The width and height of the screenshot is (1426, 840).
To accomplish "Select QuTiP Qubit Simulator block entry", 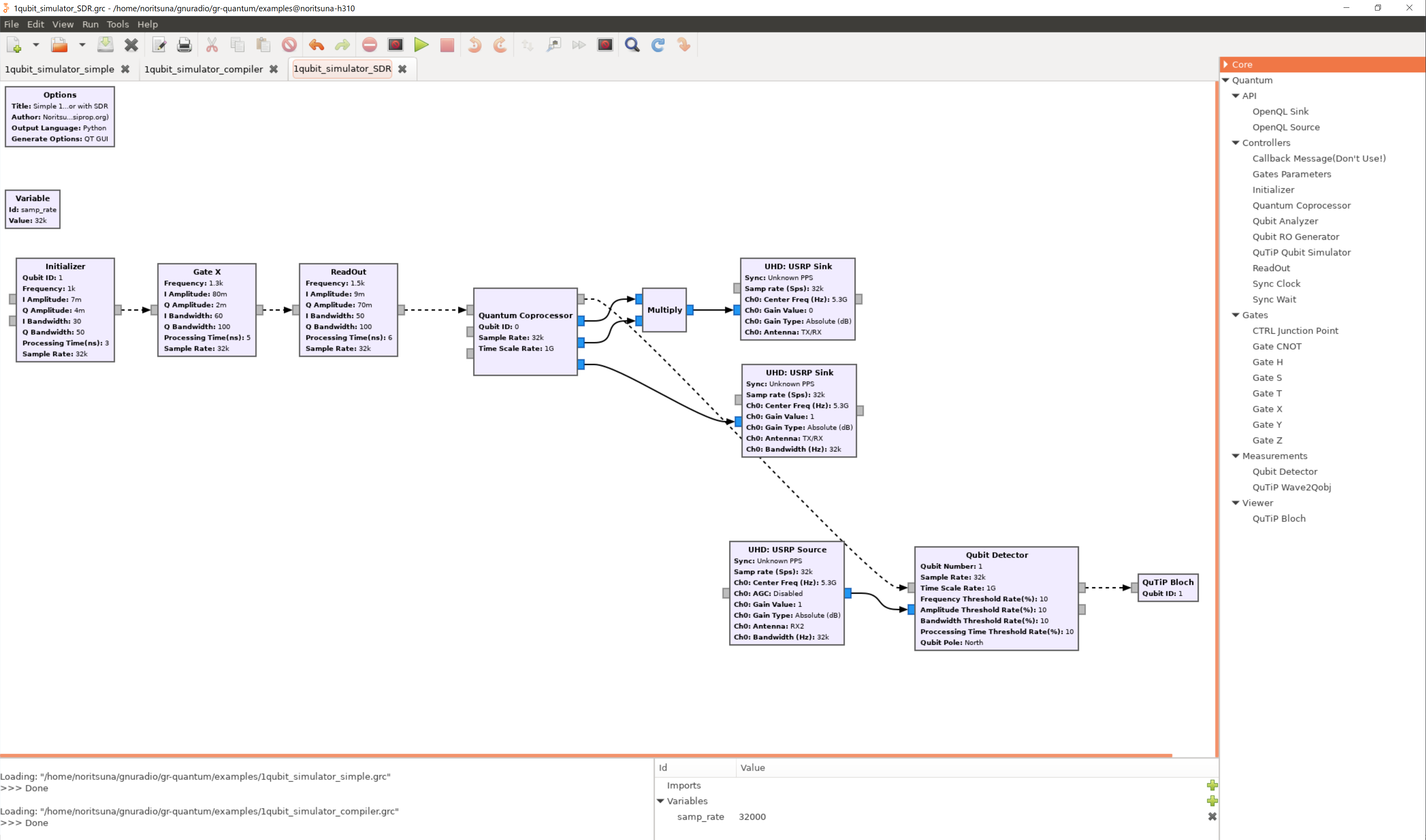I will 1301,252.
